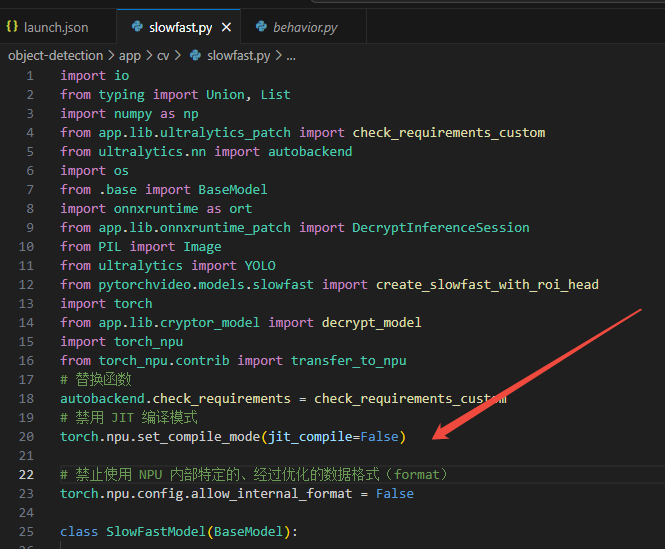Expand the object-detection breadcrumb folder

point(55,56)
